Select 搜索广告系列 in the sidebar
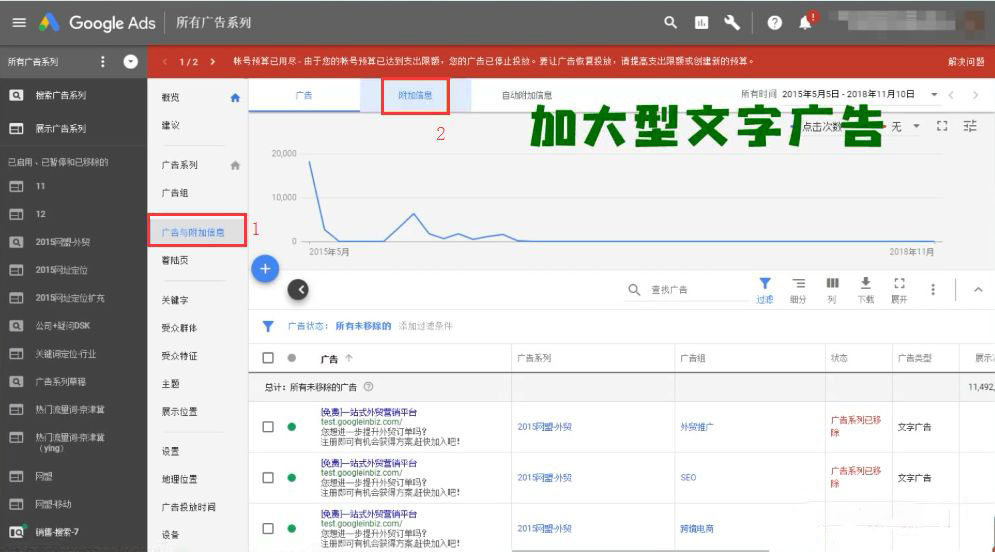 coord(60,95)
